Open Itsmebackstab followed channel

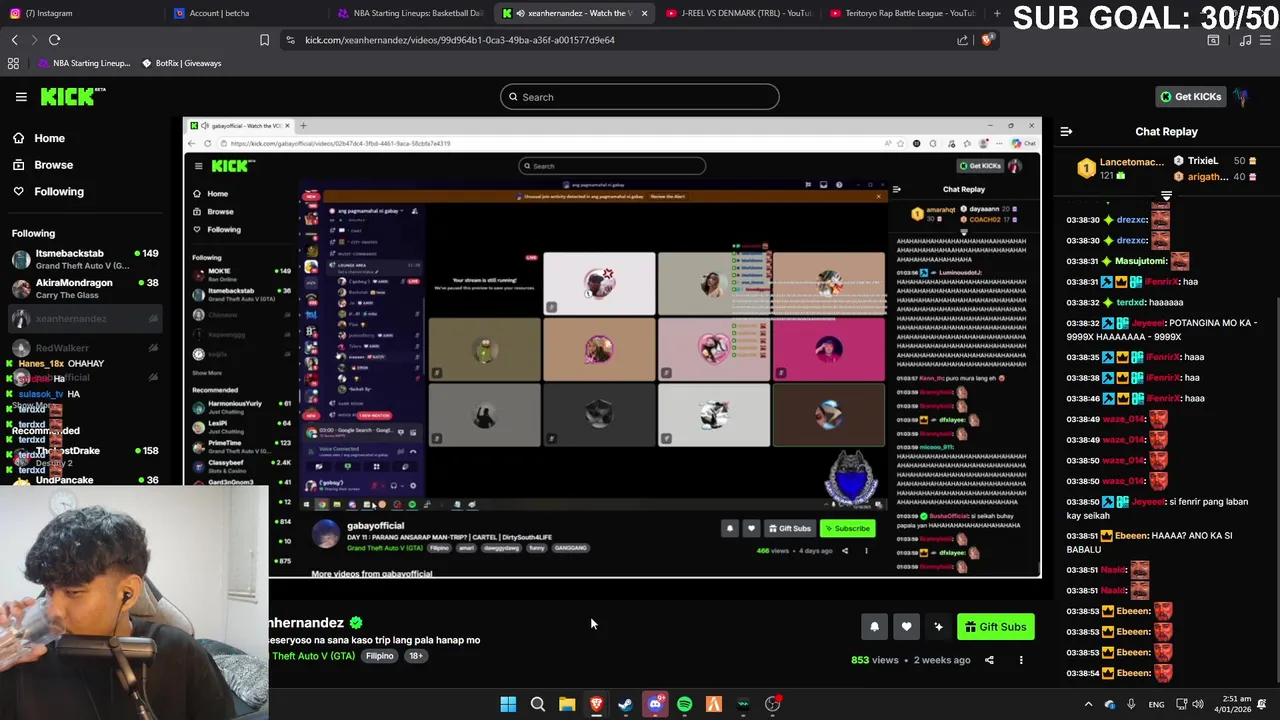(85, 259)
